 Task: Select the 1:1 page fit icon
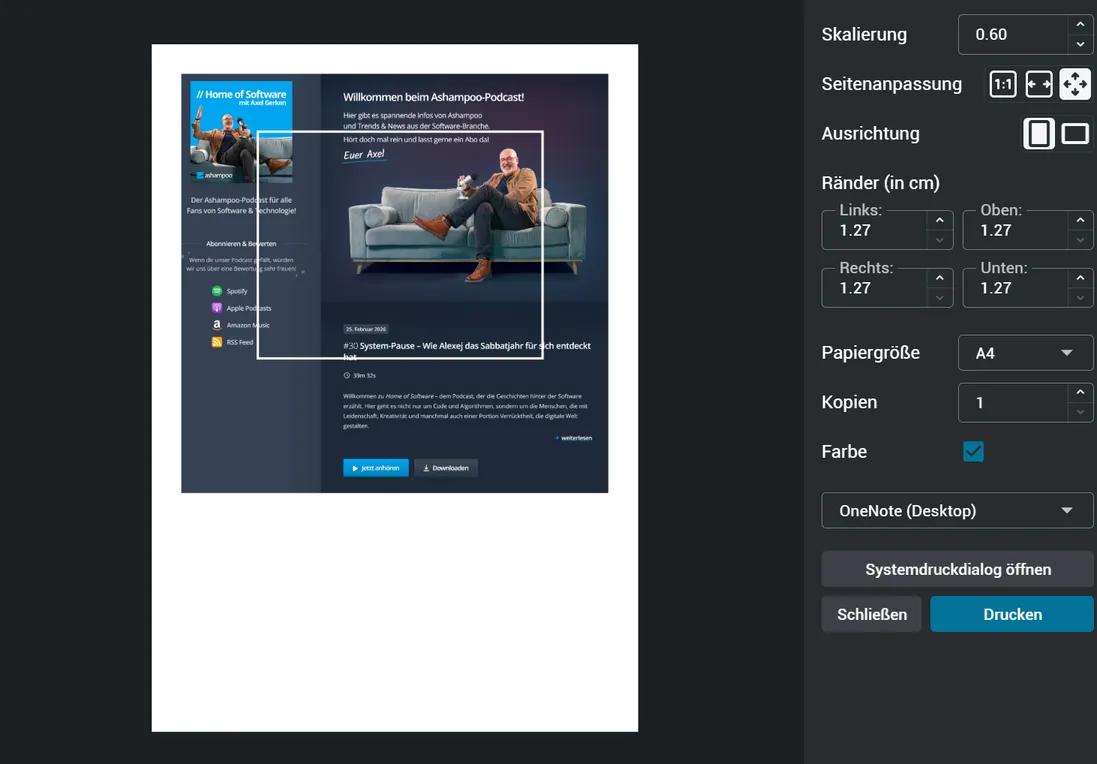coord(1003,85)
